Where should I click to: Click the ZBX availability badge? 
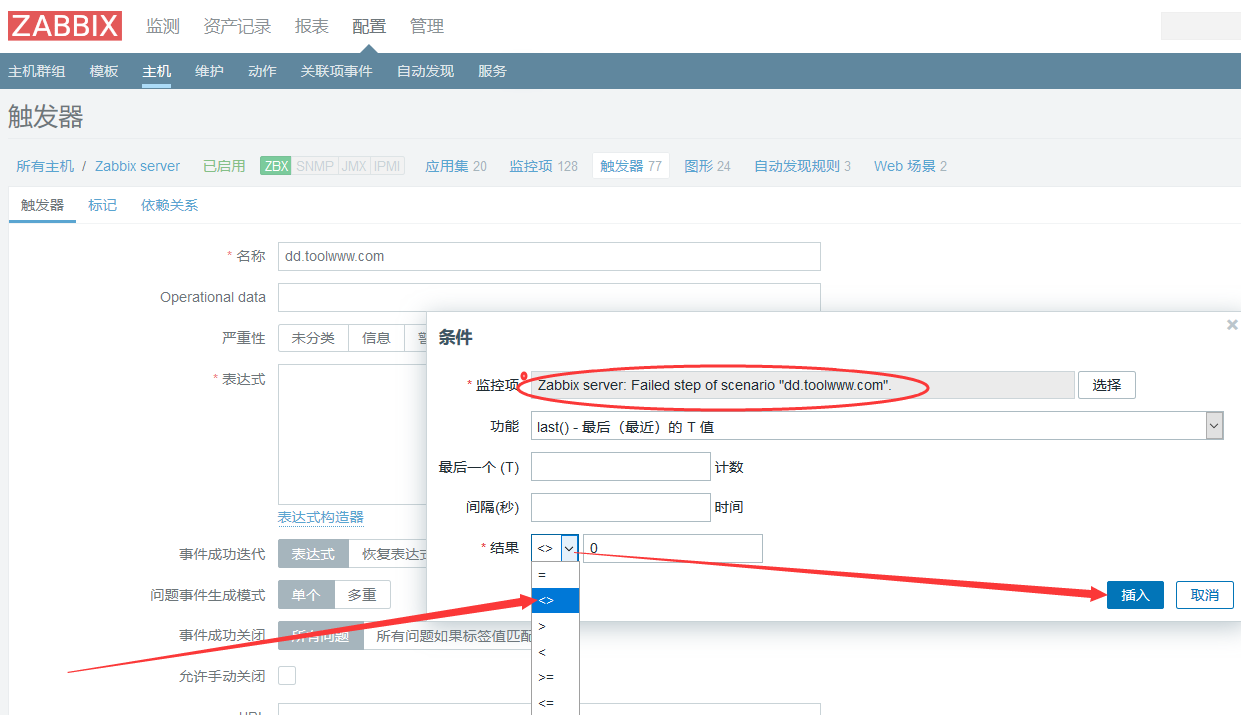[x=275, y=166]
